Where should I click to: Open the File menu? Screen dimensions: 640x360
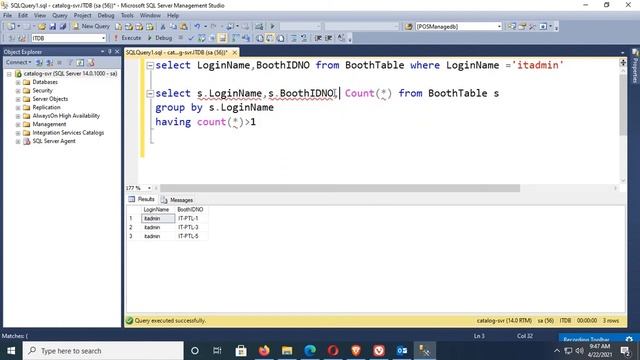(7, 16)
